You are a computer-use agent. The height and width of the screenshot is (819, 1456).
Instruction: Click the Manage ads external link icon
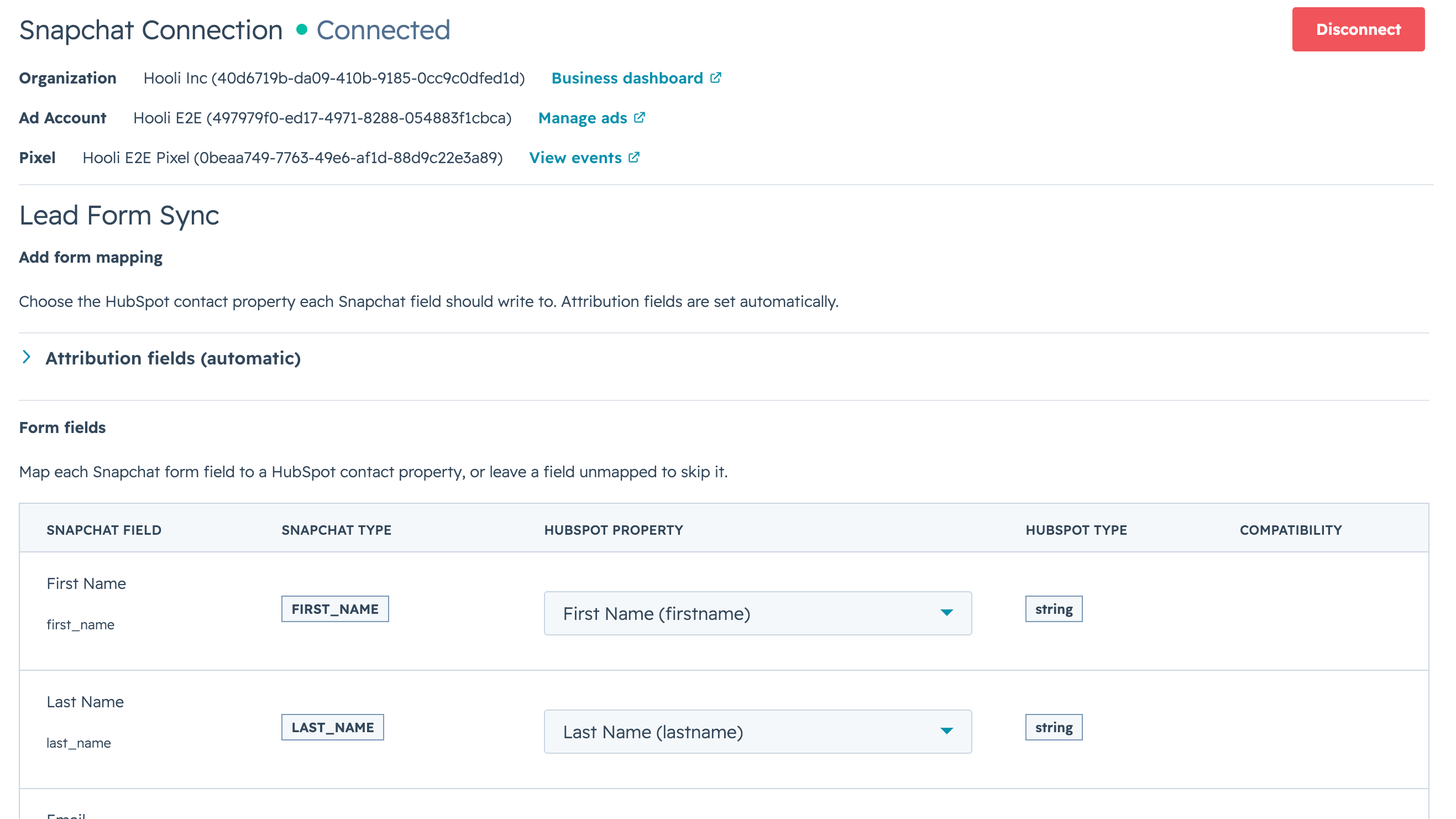[639, 117]
